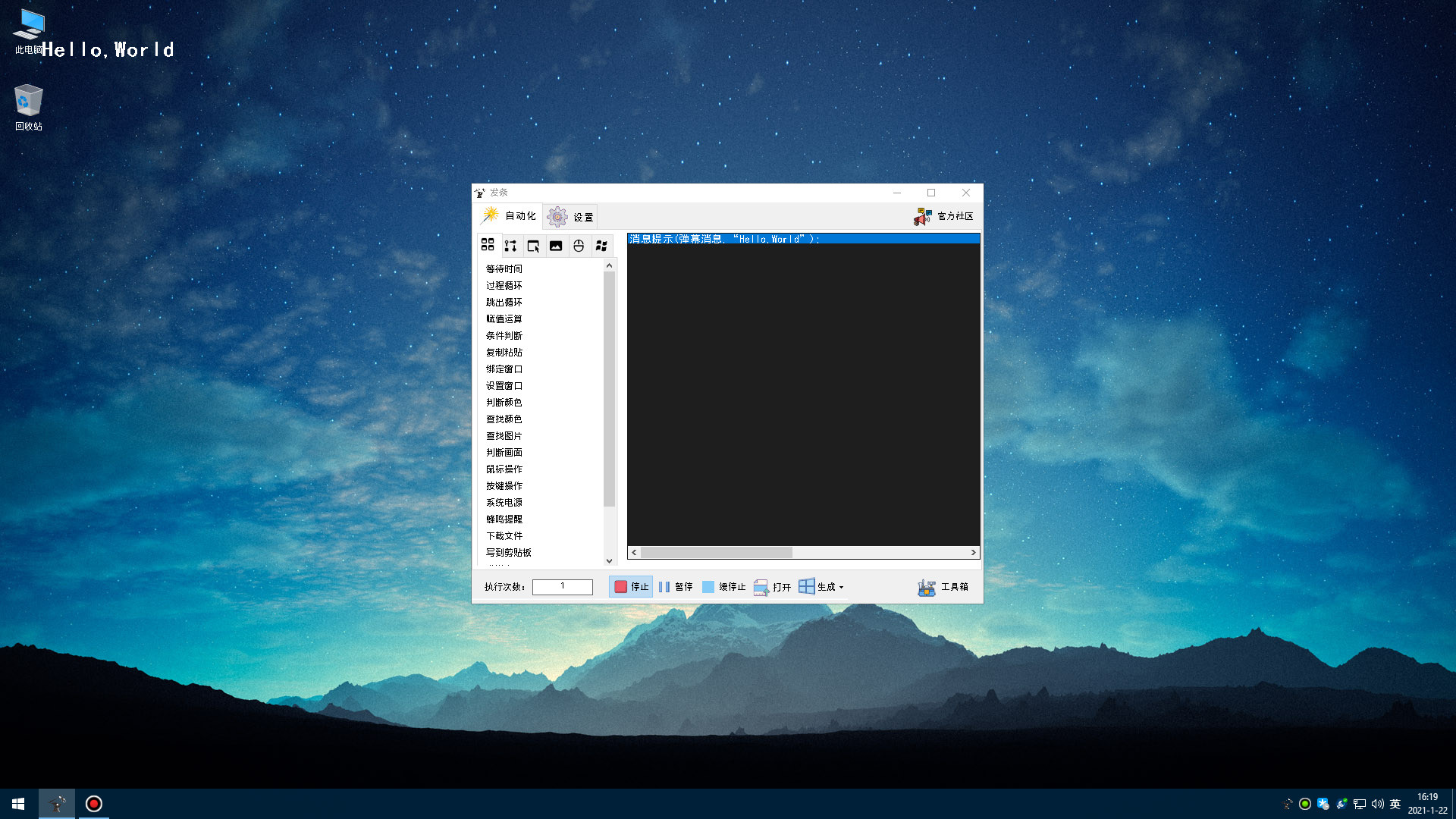Switch to the mouse icon tab
The height and width of the screenshot is (819, 1456).
pos(579,246)
